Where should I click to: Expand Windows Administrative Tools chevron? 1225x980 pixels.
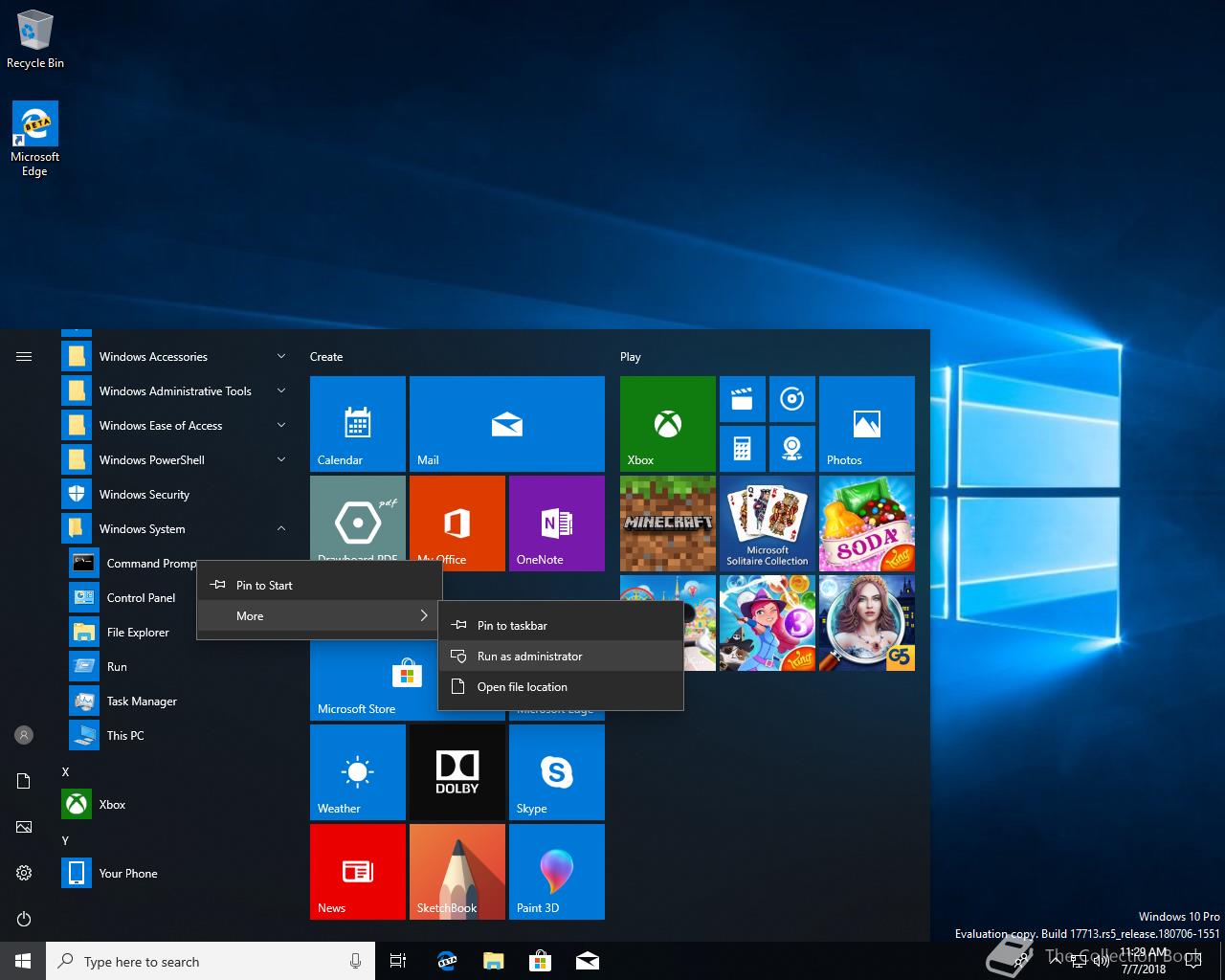coord(281,390)
